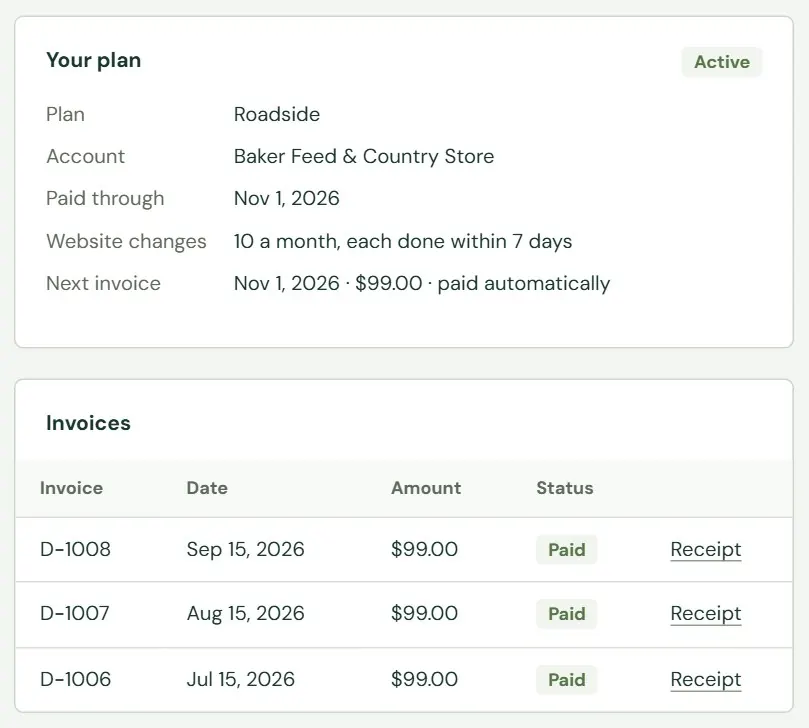Click the Account label
The width and height of the screenshot is (809, 728).
point(86,156)
